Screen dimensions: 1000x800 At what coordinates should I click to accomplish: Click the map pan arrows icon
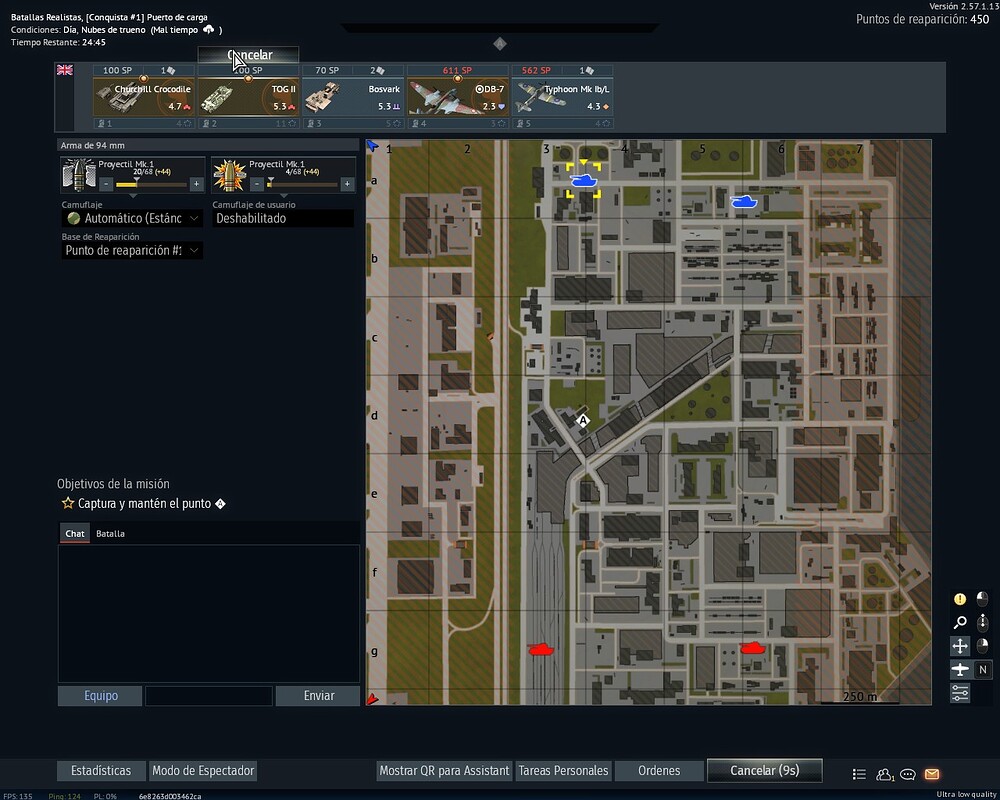(x=960, y=646)
